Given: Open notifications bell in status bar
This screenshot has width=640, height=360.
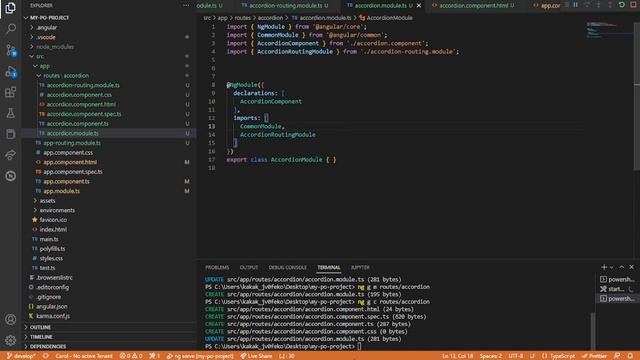Looking at the screenshot, I should click(631, 356).
